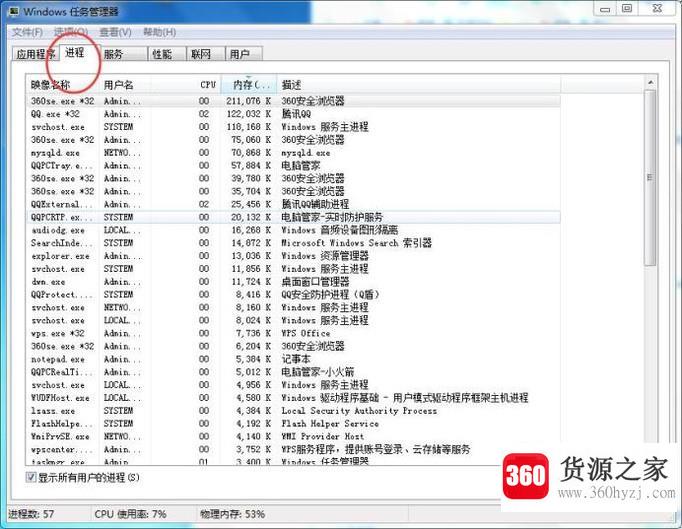Select the WUDFHost.exe process row
The width and height of the screenshot is (682, 529).
(293, 398)
